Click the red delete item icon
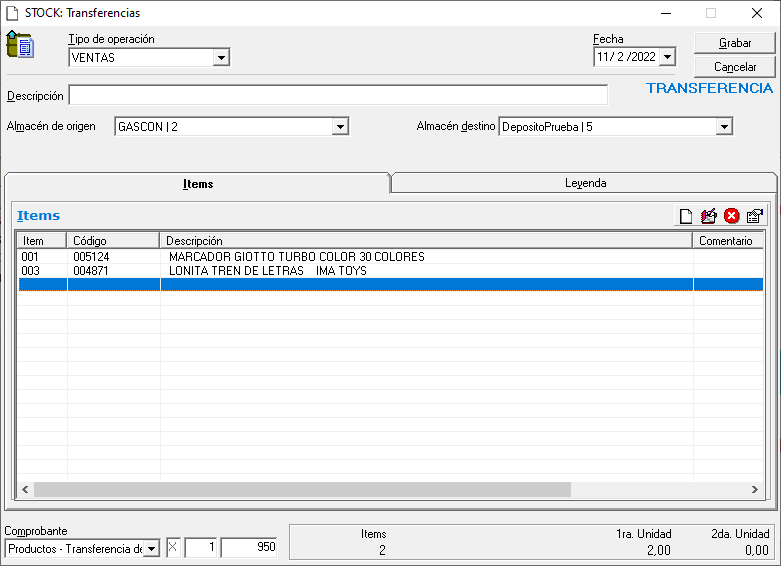Viewport: 781px width, 566px height. coord(732,216)
